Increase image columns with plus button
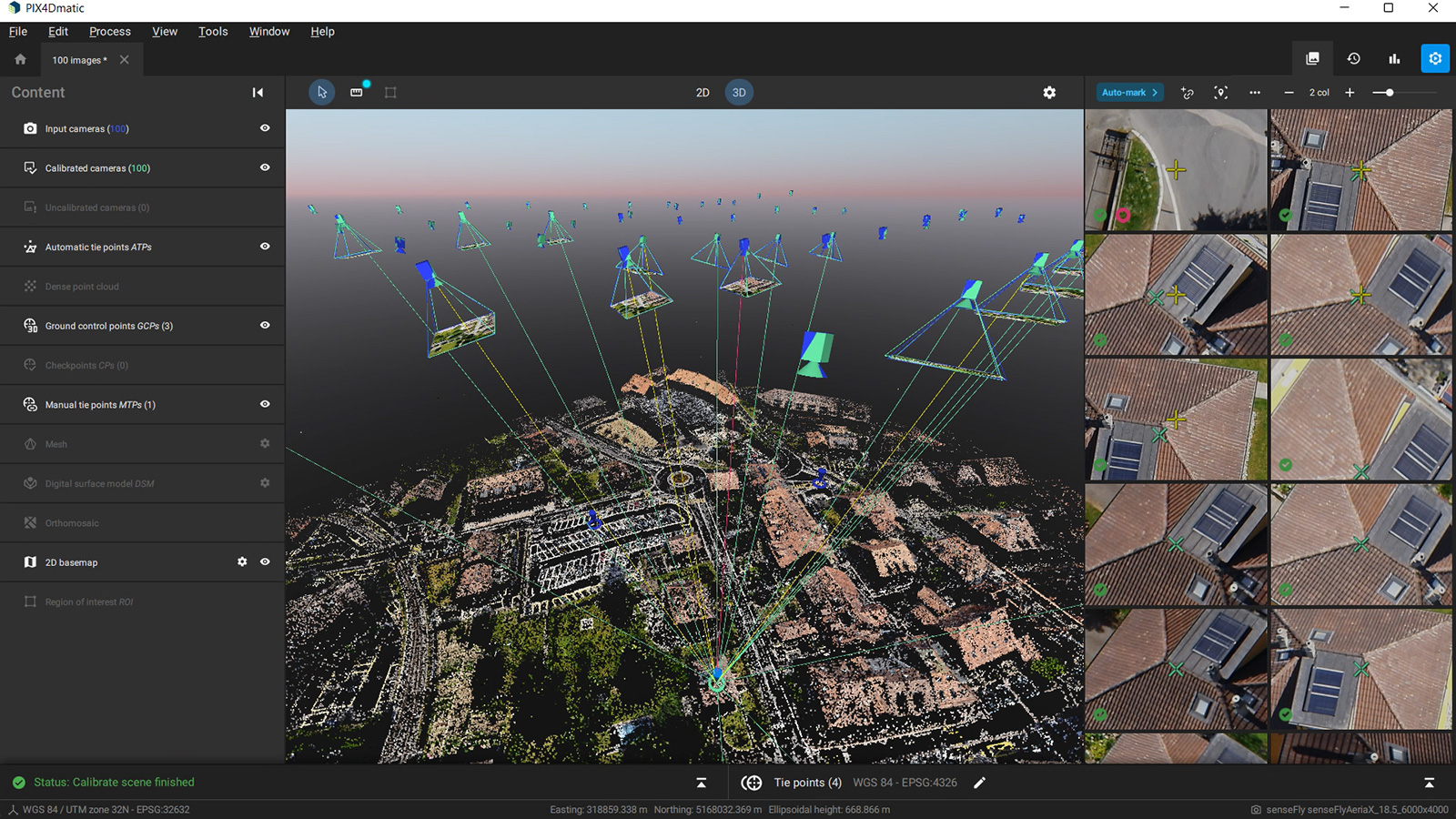The height and width of the screenshot is (819, 1456). [x=1350, y=92]
